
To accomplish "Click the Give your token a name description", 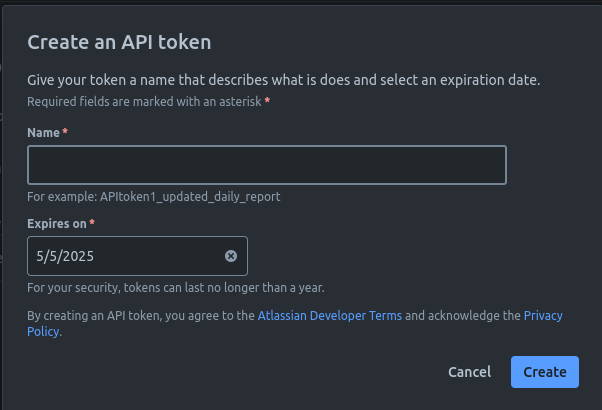I will (x=284, y=80).
